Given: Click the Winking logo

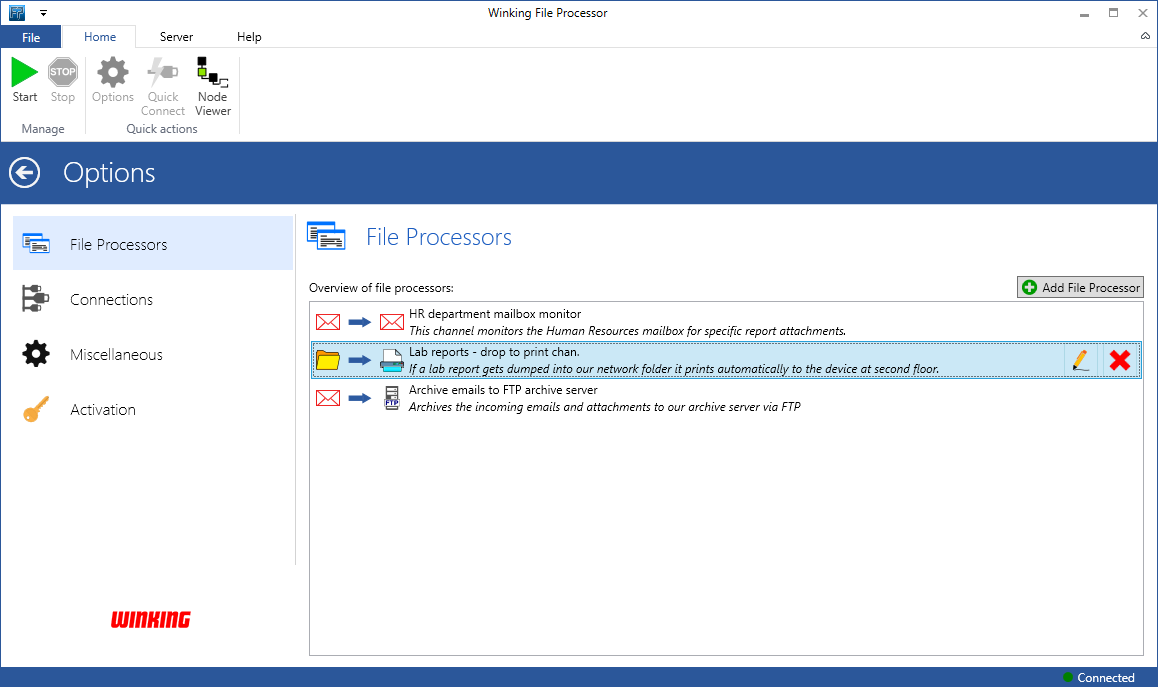Looking at the screenshot, I should 151,620.
